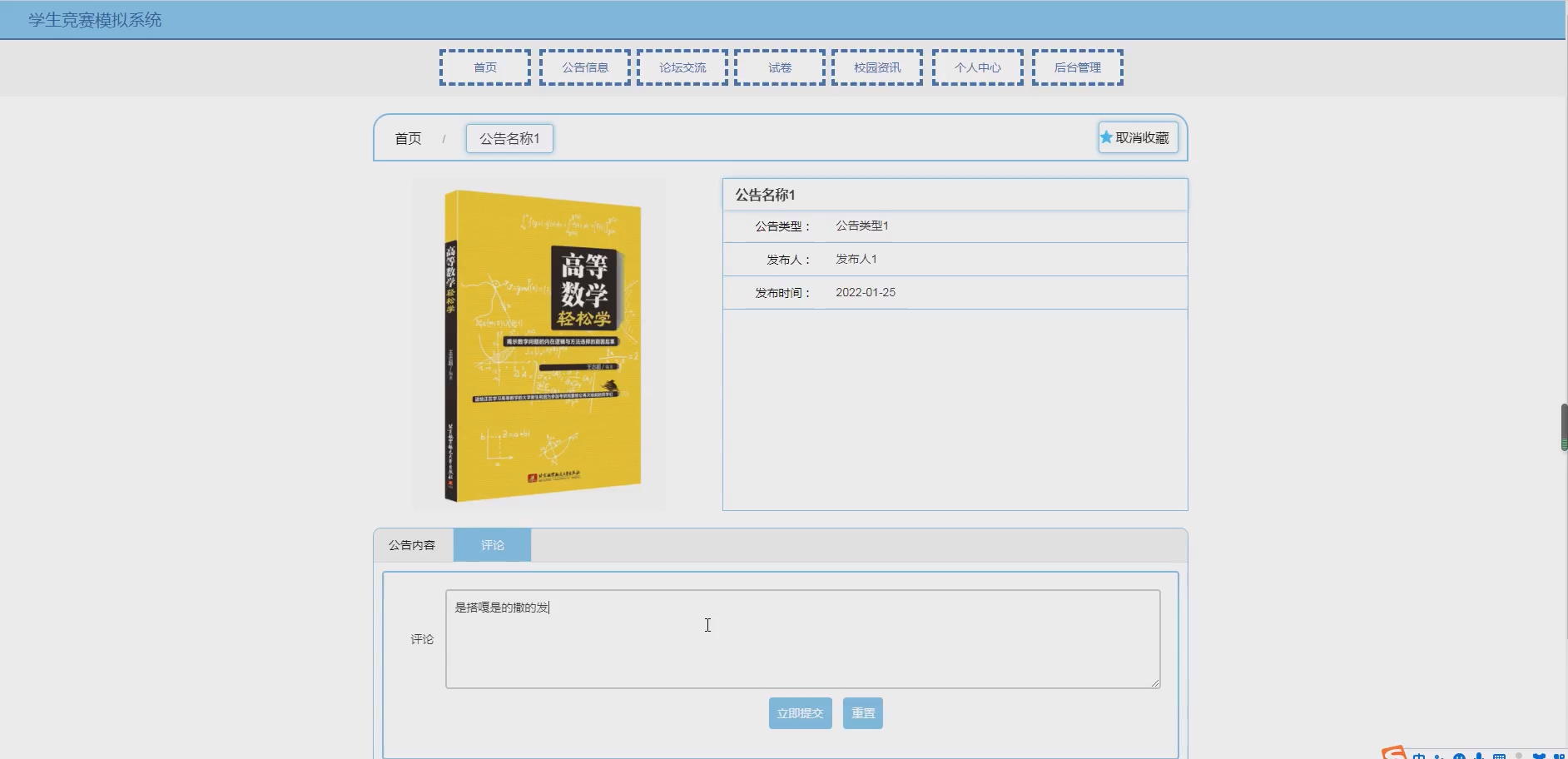Open the 公告信息 navigation item

pos(585,67)
